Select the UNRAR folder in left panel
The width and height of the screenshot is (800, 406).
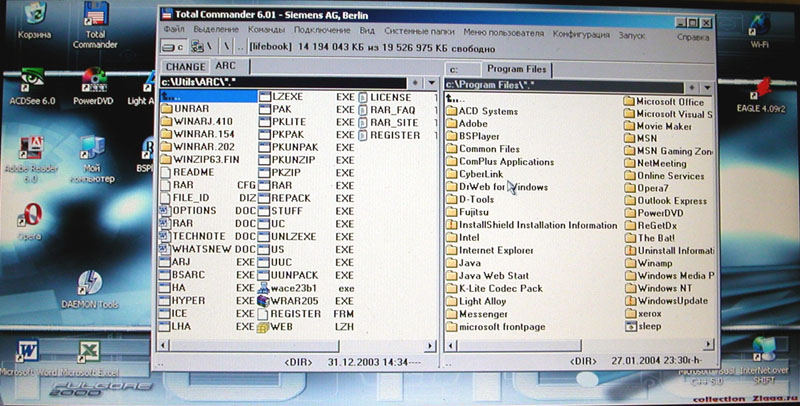[x=185, y=109]
